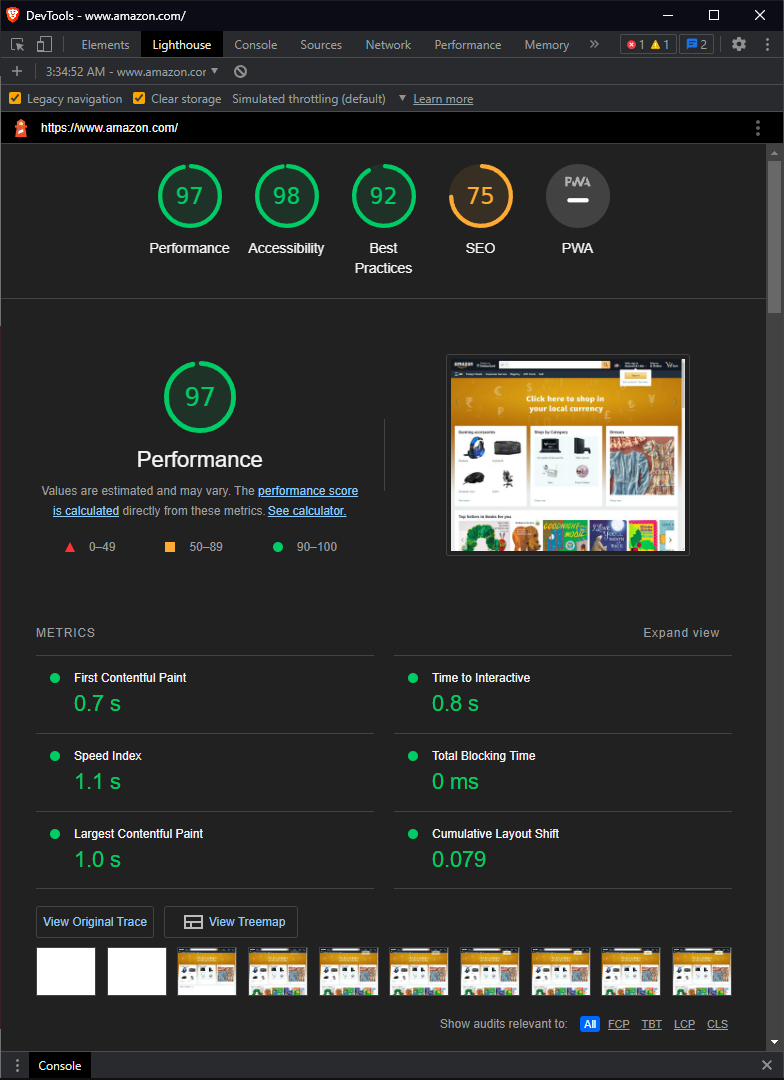The image size is (784, 1080).
Task: Close the console drawer
Action: coord(767,1066)
